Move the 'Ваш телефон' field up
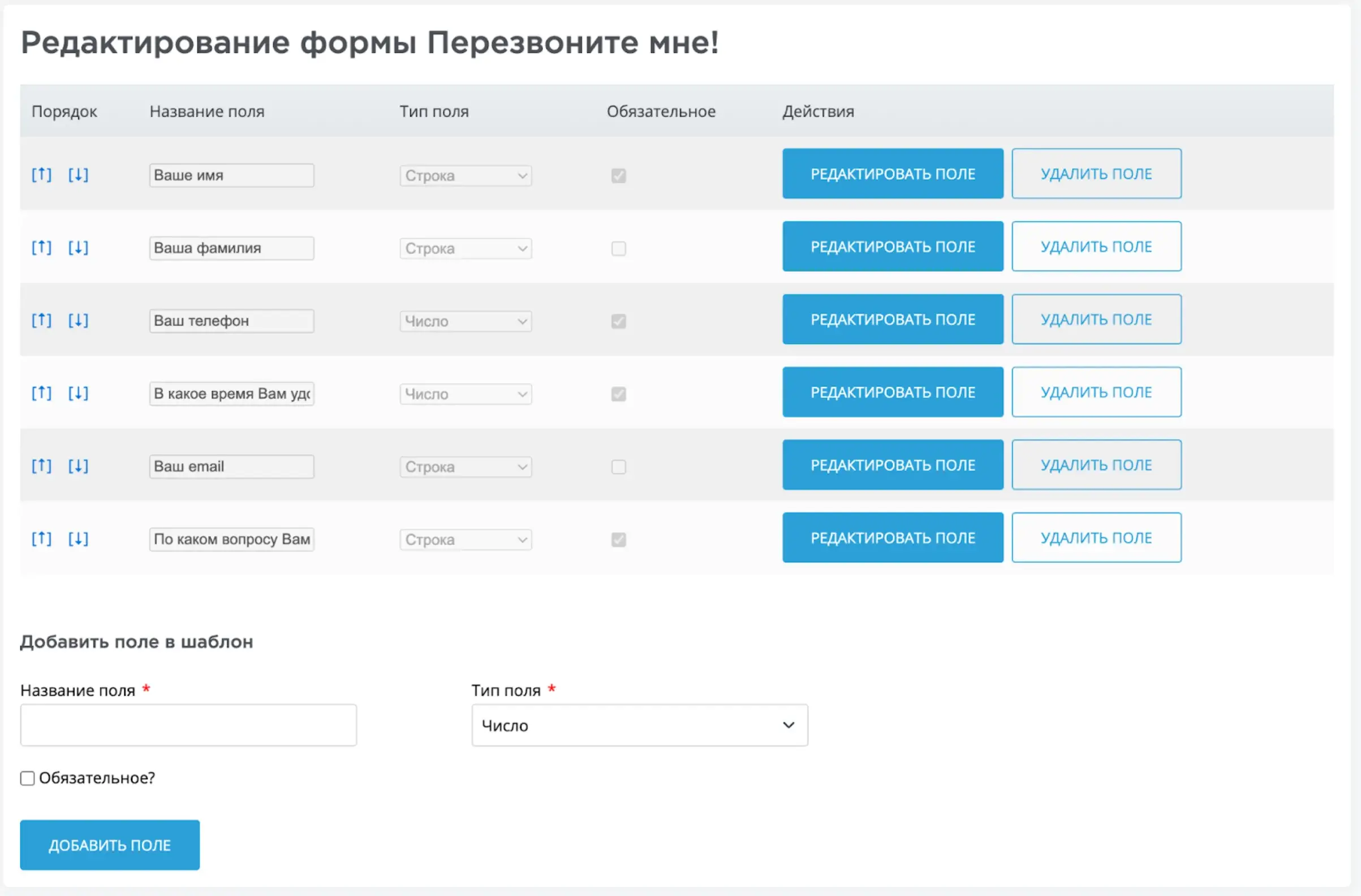The width and height of the screenshot is (1361, 896). pos(41,320)
